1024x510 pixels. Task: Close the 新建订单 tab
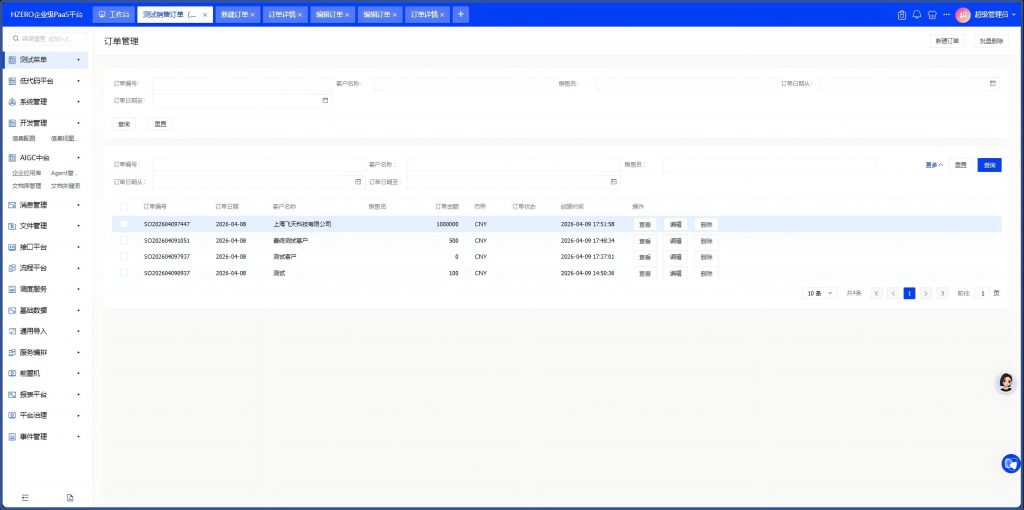tap(252, 15)
